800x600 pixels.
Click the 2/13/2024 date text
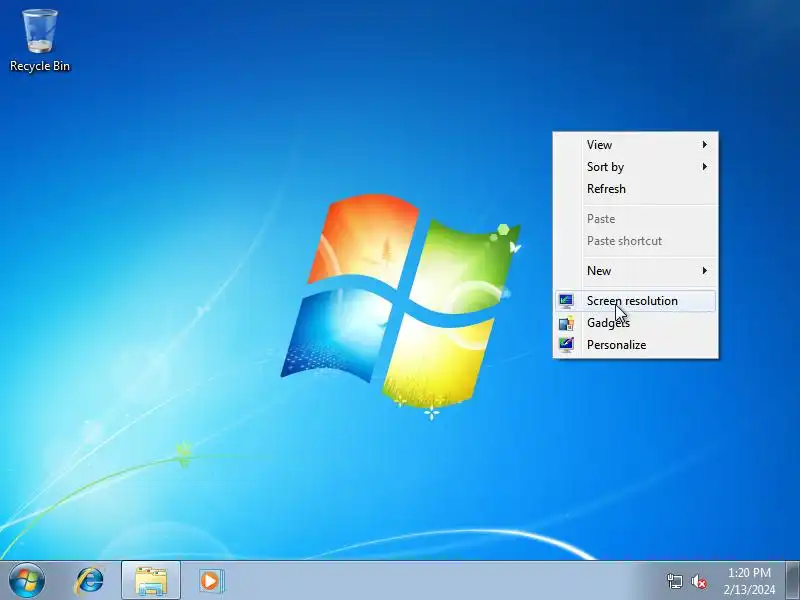point(749,590)
